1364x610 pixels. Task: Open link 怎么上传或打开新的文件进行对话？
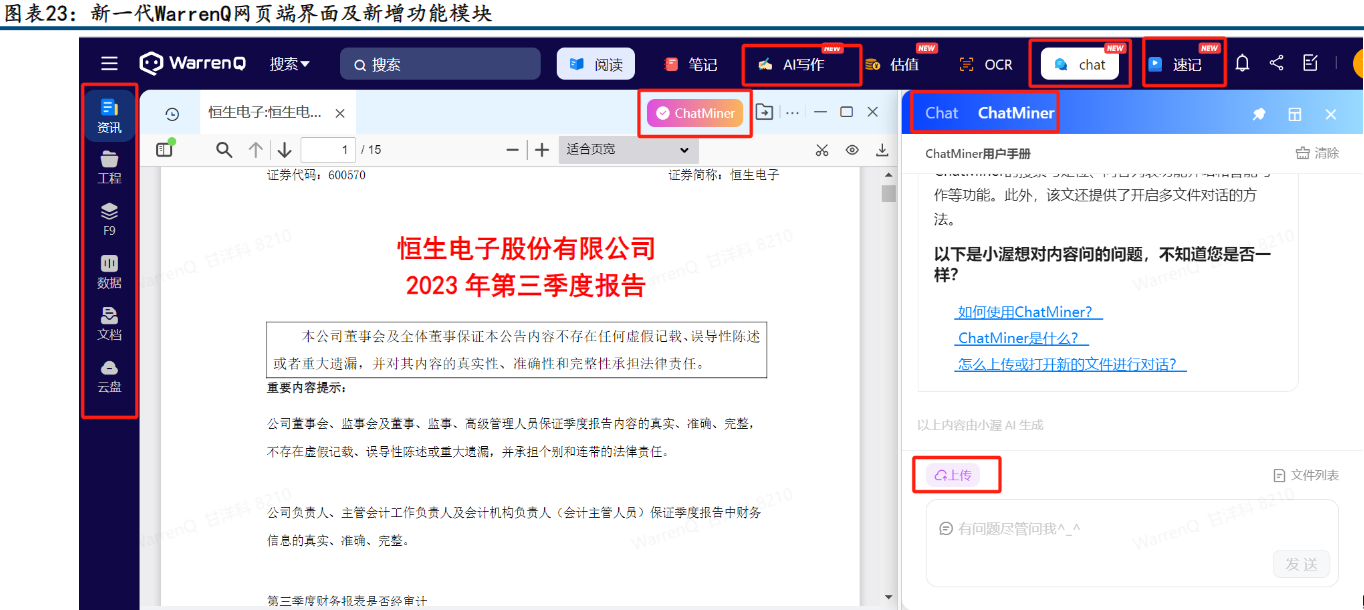pos(1071,364)
